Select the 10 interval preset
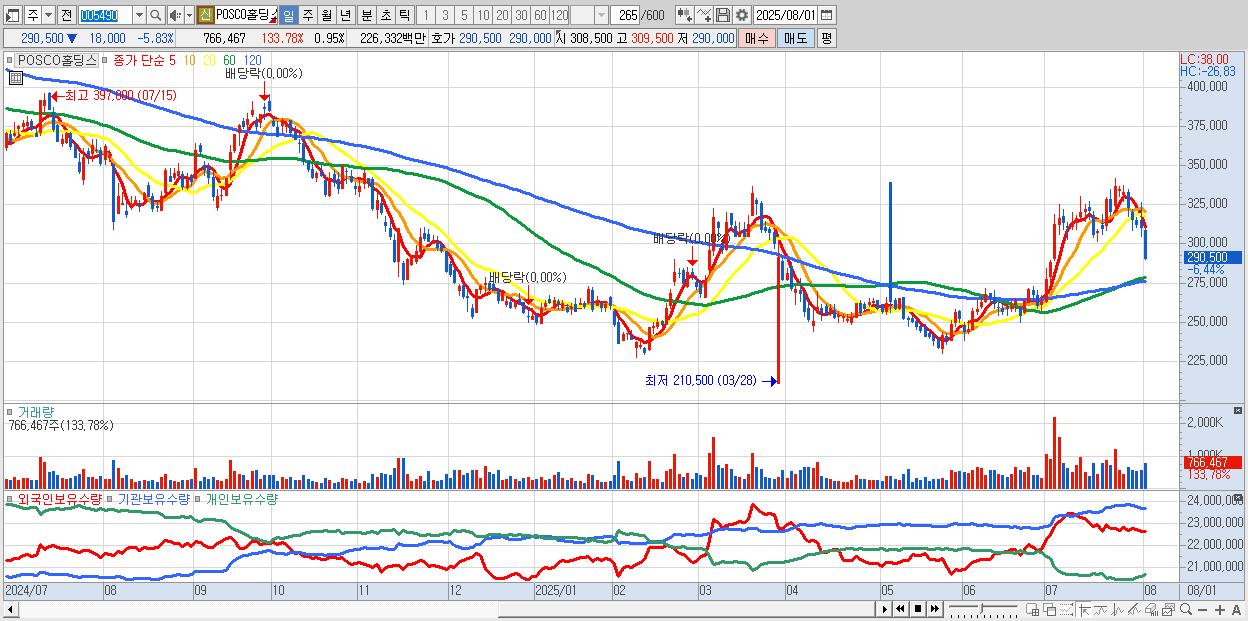Viewport: 1248px width, 621px height. coord(483,15)
